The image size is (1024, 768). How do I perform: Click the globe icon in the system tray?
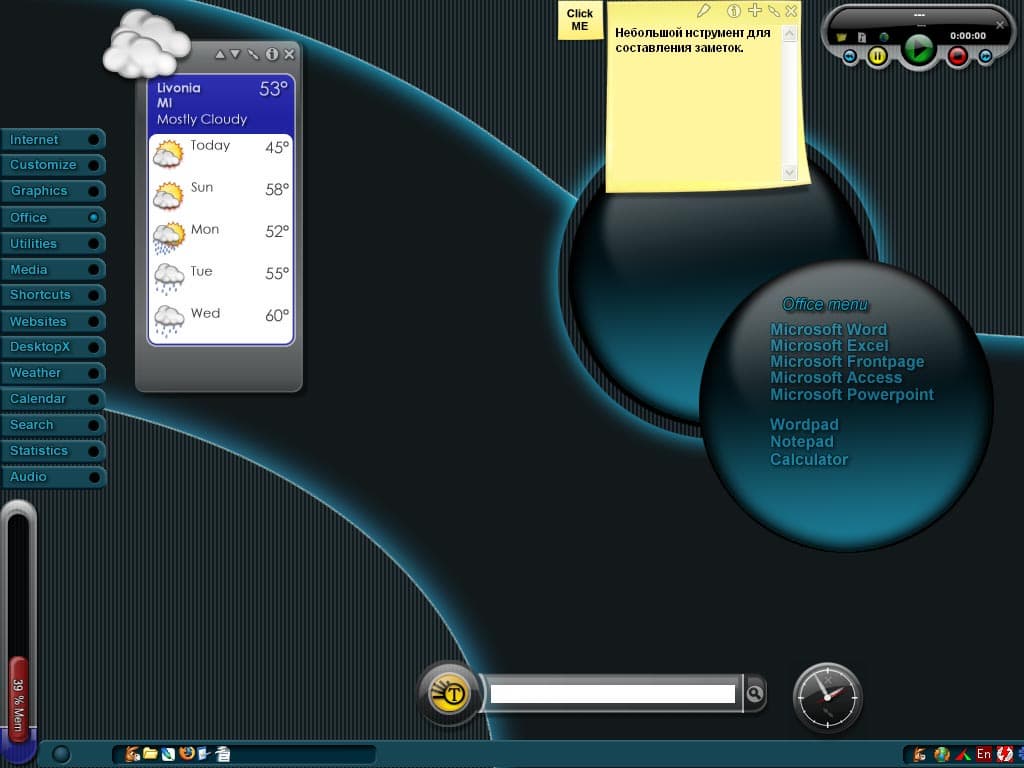[941, 754]
